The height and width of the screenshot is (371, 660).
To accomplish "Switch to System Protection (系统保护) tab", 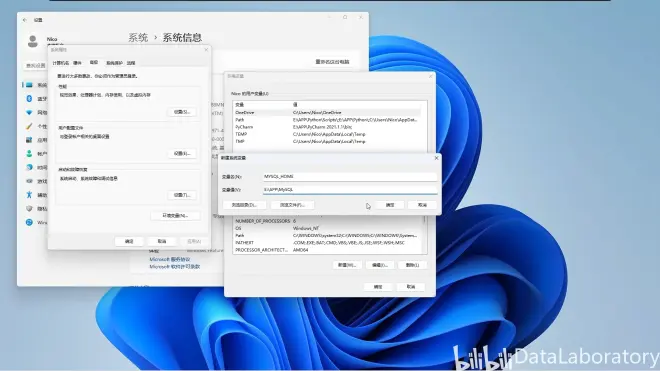I will (114, 63).
